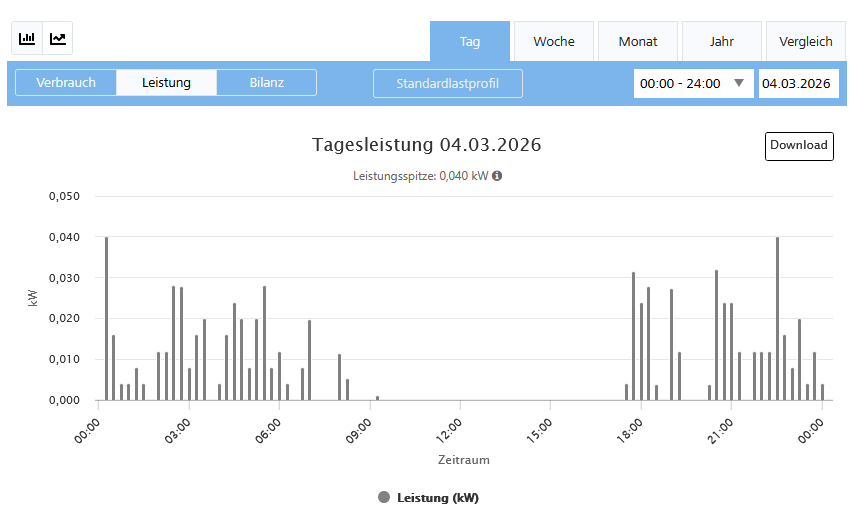
Task: Switch to the Monat tab
Action: [x=638, y=42]
